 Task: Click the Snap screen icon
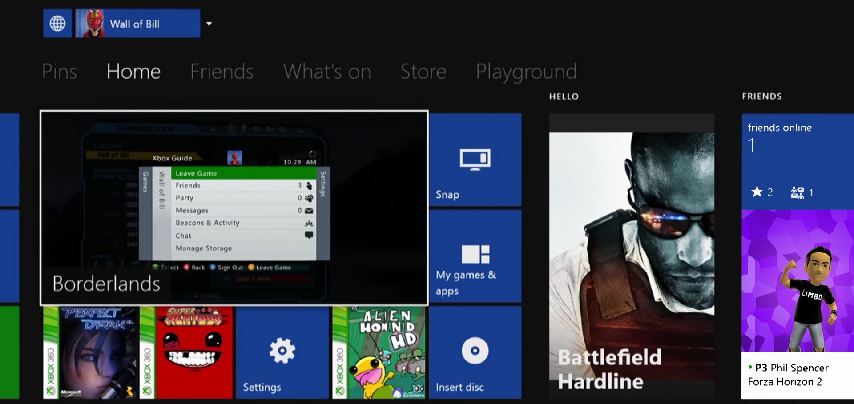tap(474, 159)
